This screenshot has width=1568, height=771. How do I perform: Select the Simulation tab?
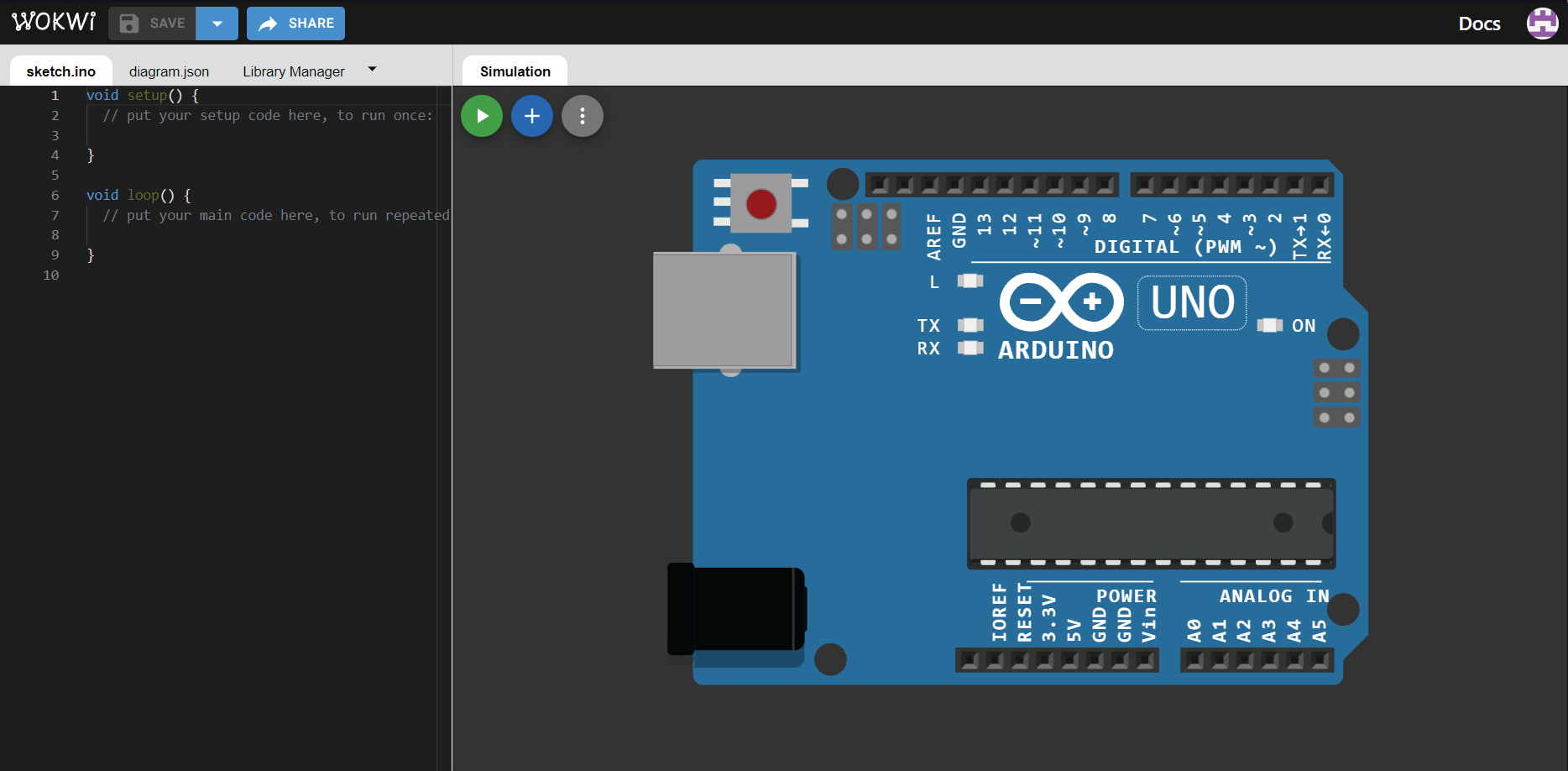click(x=515, y=71)
